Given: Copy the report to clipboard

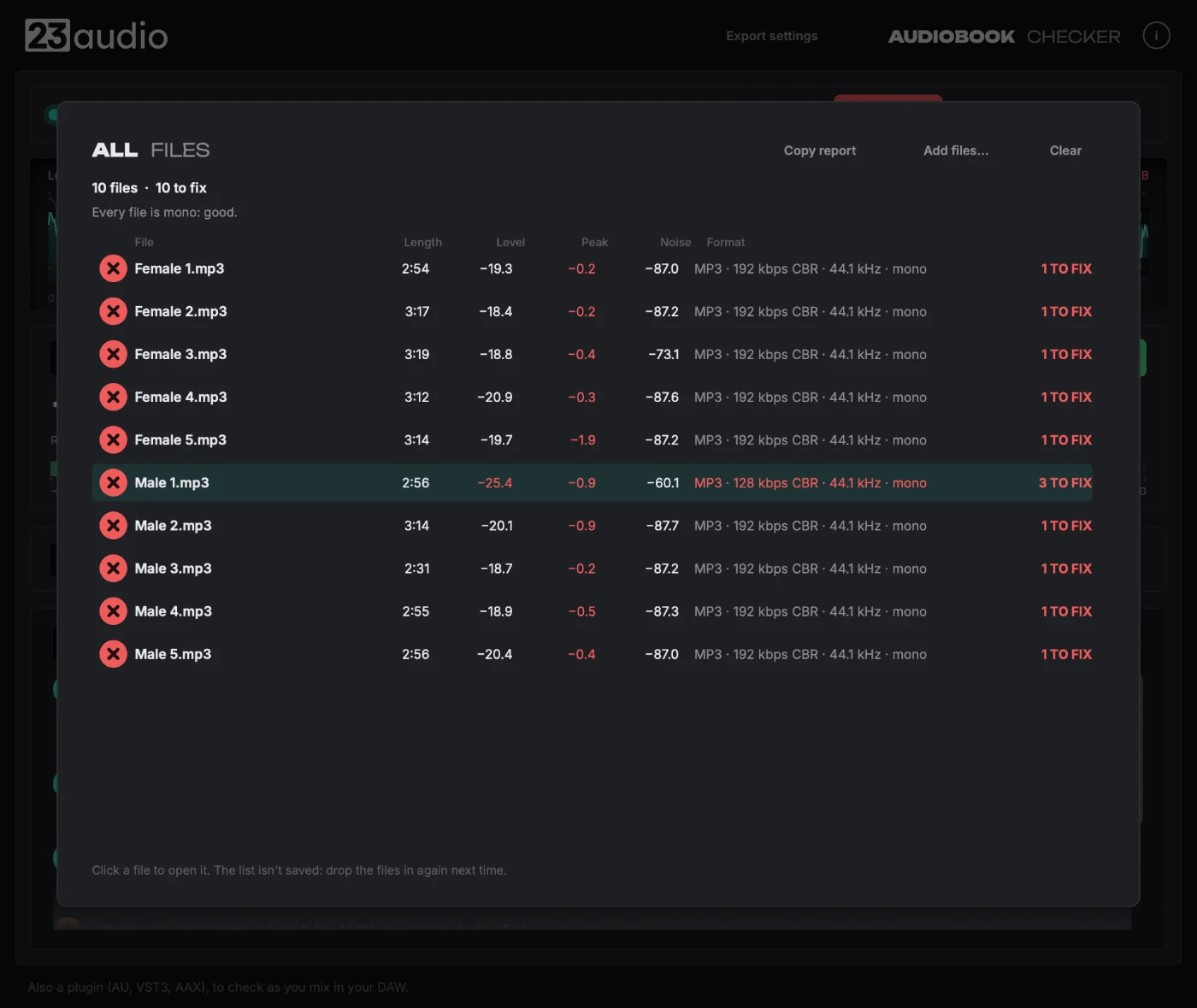Looking at the screenshot, I should [820, 150].
